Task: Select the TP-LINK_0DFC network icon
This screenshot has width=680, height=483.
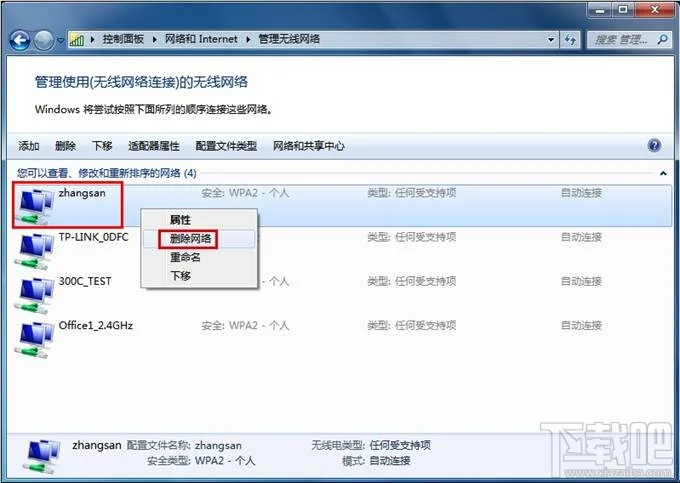Action: (x=35, y=251)
